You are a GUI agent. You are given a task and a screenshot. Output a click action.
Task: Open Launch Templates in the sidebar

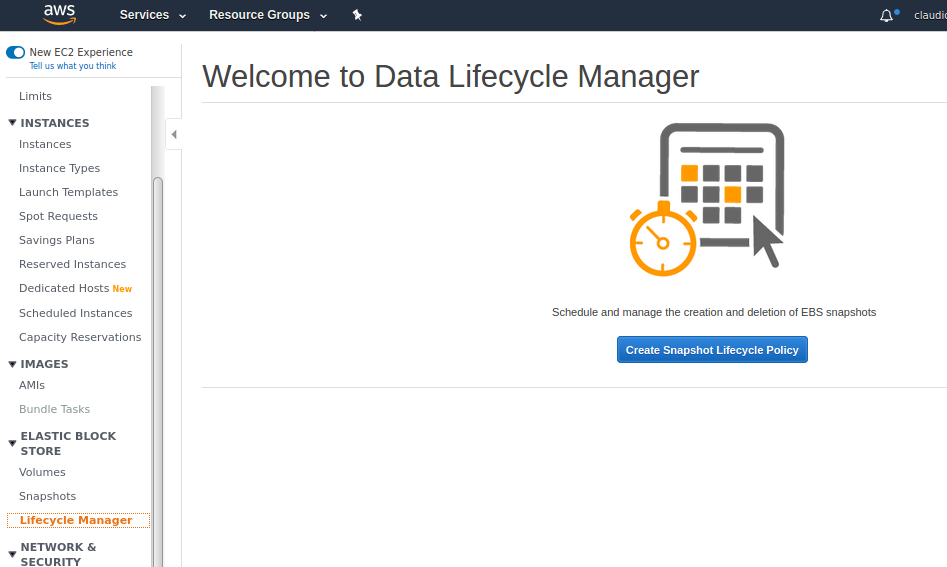click(68, 192)
